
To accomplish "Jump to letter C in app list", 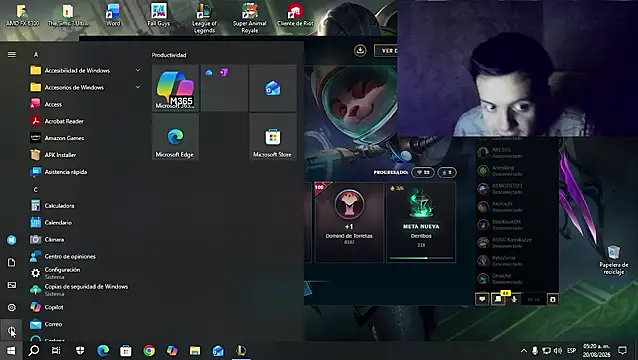I will (36, 189).
